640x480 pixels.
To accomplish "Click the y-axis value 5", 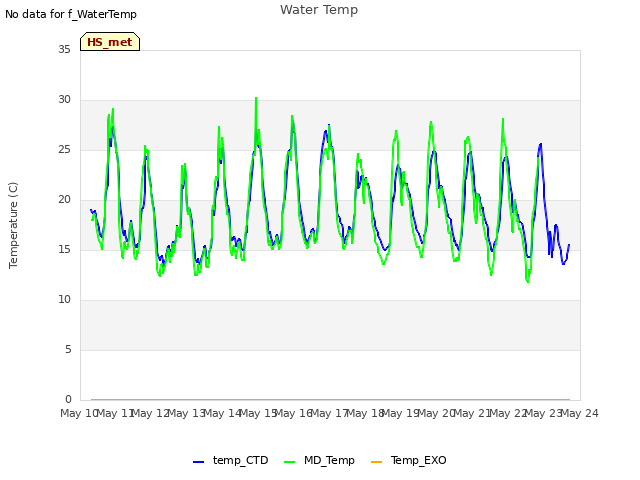I will tap(68, 349).
